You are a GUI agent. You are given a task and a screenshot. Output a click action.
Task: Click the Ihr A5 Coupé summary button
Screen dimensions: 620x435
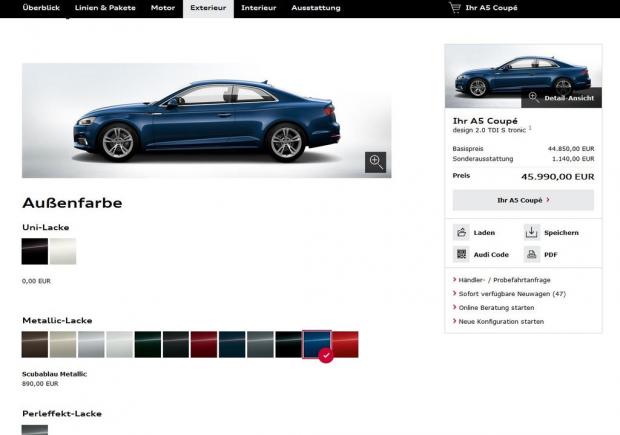tap(522, 200)
